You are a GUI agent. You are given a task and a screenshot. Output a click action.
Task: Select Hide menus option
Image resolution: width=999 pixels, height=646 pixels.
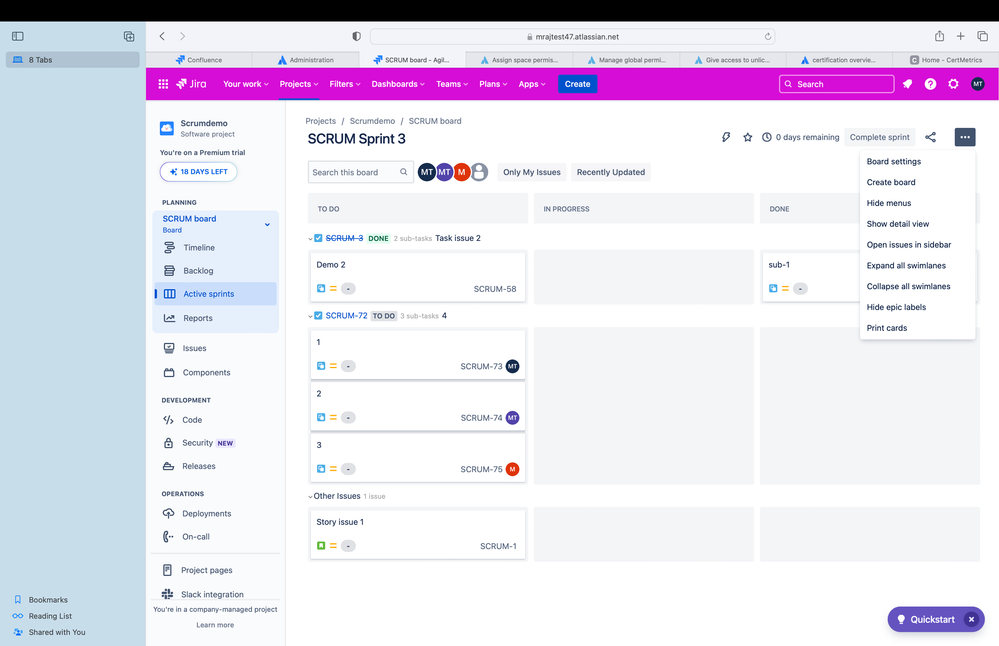[x=917, y=203]
